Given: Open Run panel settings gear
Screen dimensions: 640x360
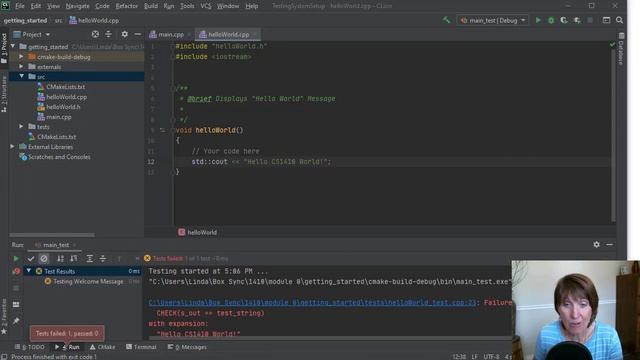Looking at the screenshot, I should point(596,244).
